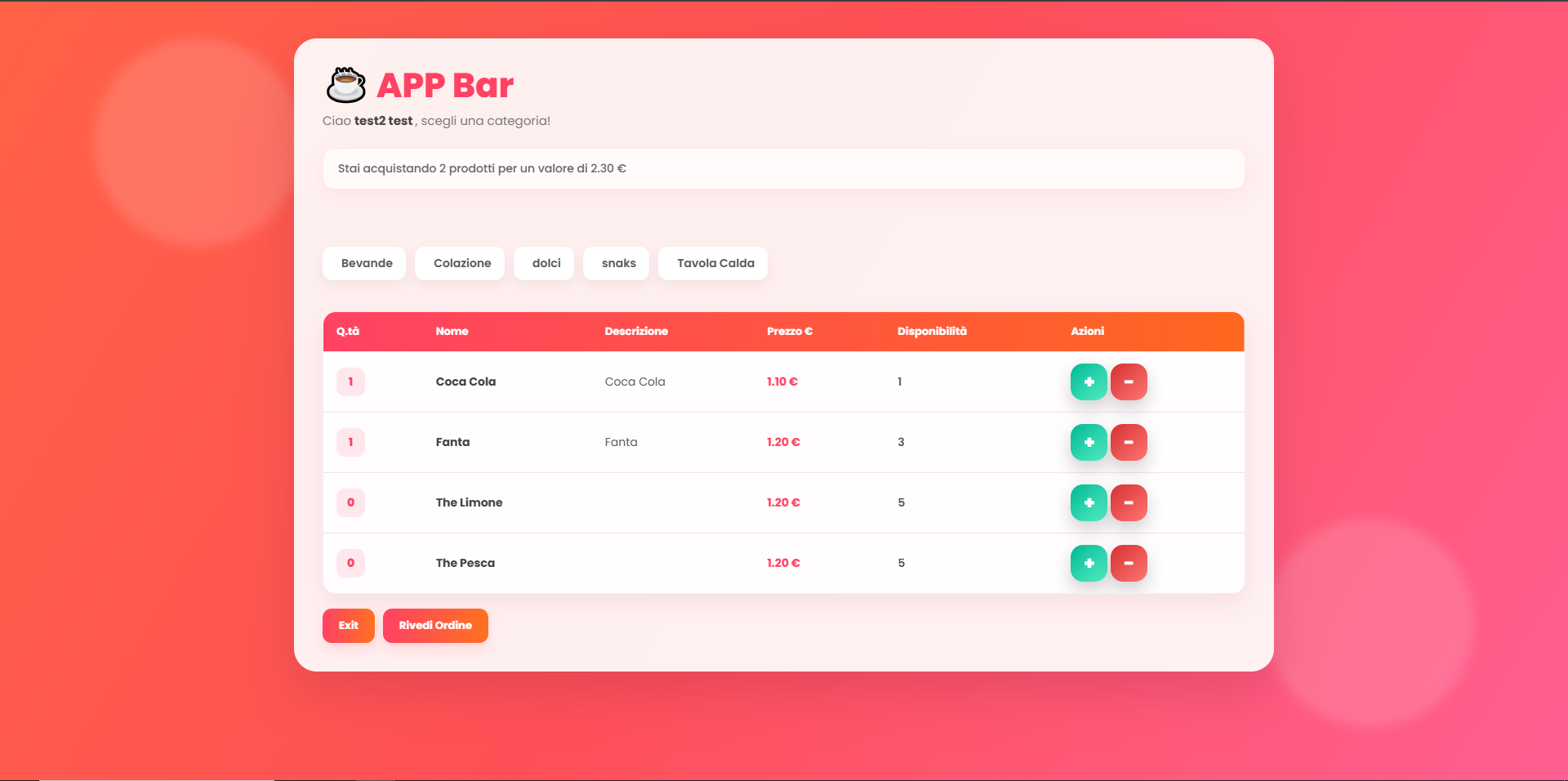Click the Disponibilità column header

(x=932, y=331)
